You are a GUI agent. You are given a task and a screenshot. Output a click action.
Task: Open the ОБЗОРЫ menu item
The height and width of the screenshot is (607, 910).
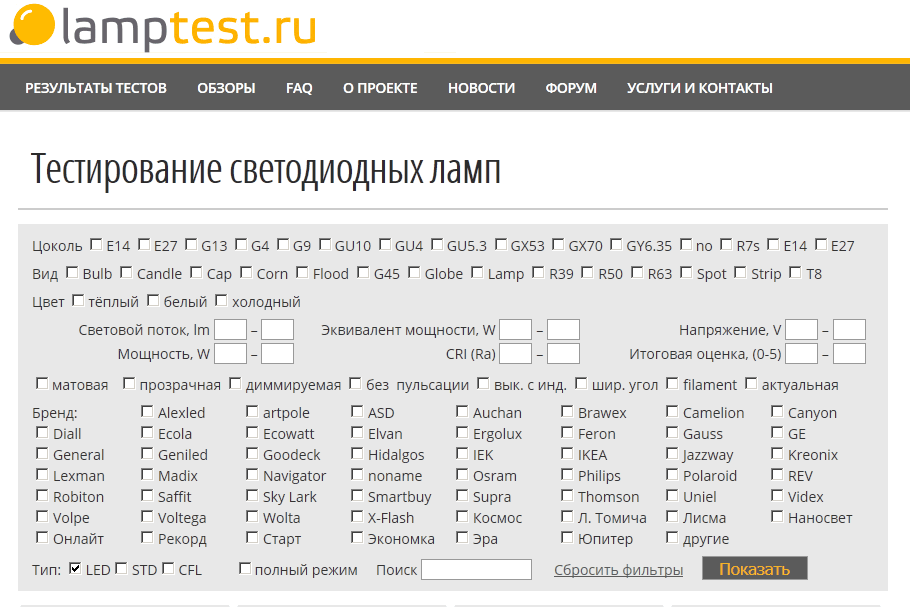tap(226, 88)
